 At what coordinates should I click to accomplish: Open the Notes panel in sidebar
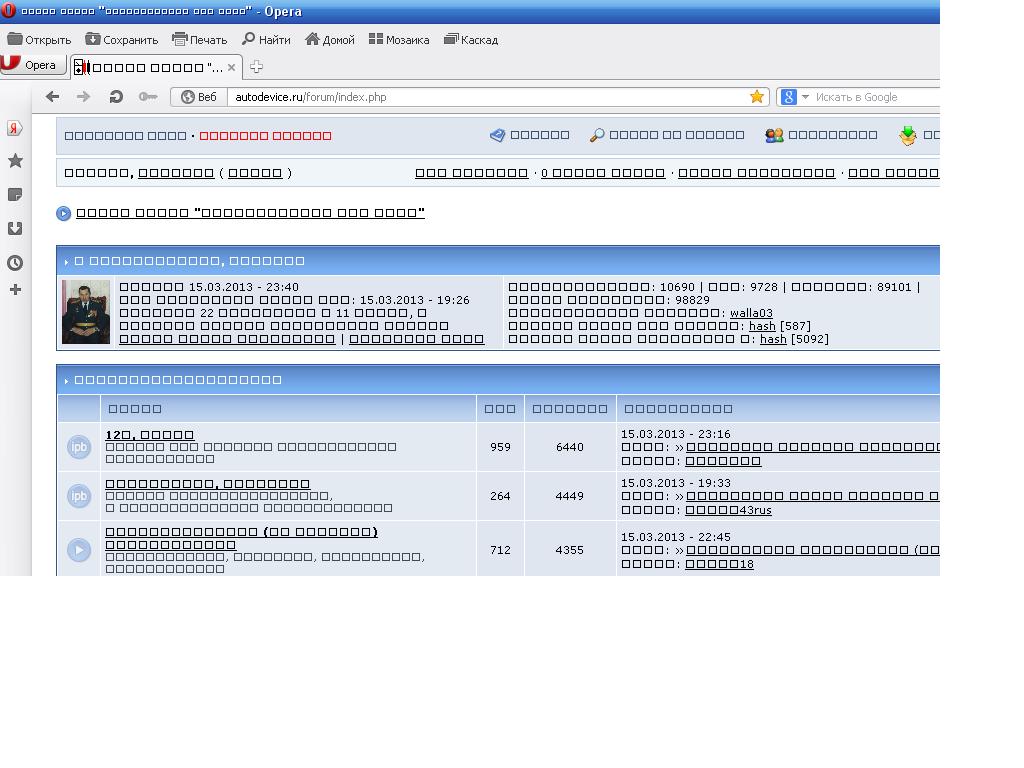15,195
